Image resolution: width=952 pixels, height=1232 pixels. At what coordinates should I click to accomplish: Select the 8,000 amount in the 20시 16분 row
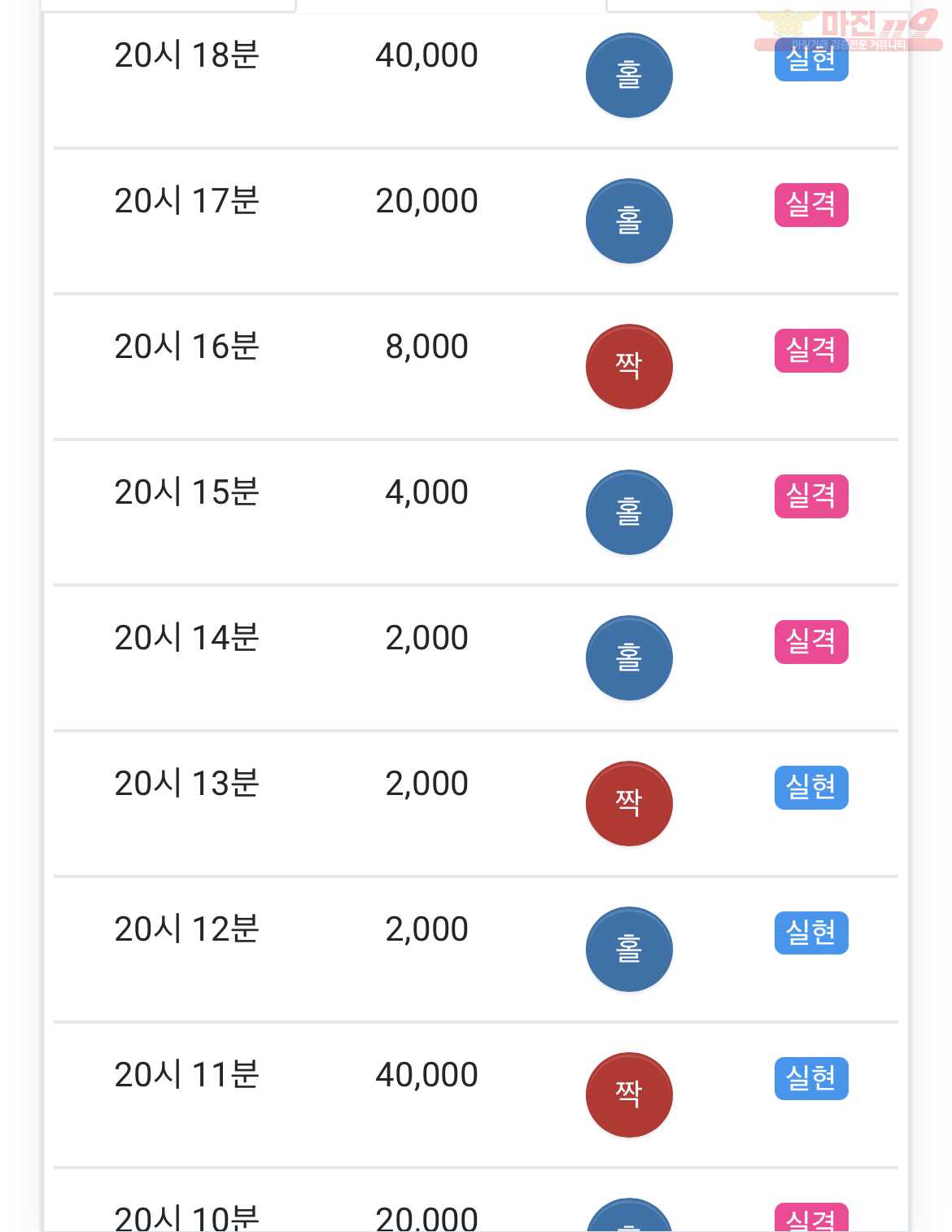(426, 347)
